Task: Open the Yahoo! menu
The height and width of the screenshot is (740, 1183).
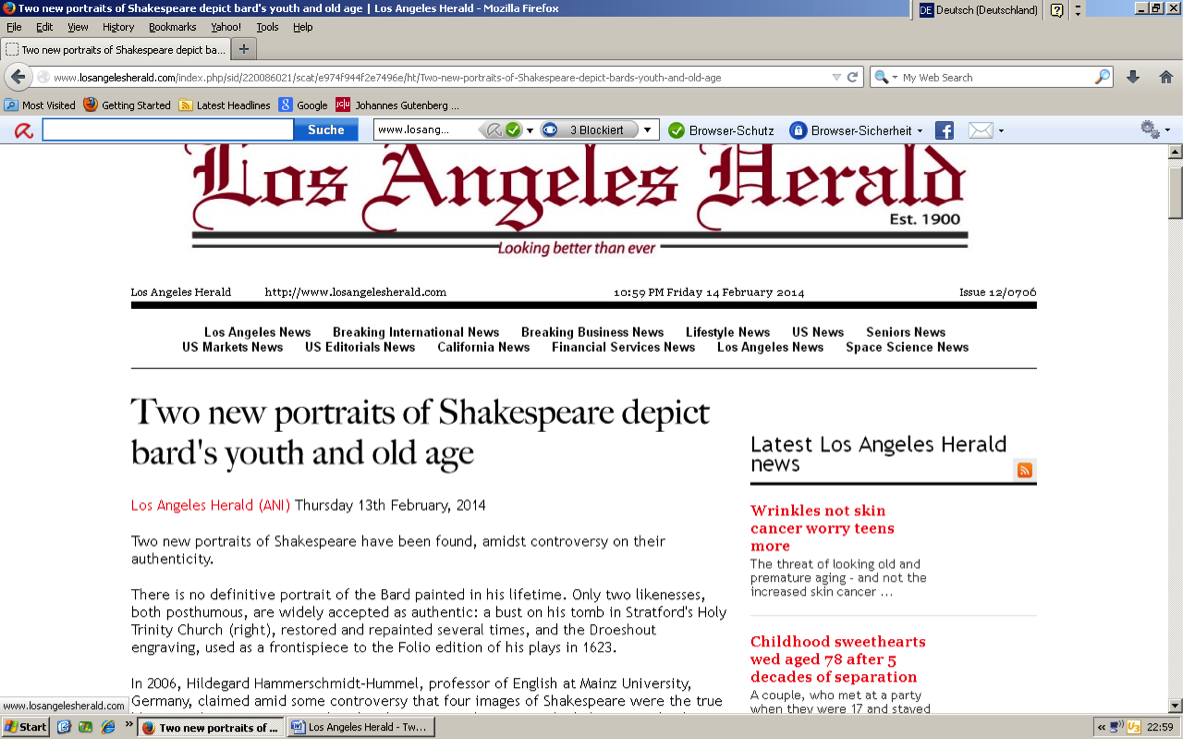Action: click(226, 27)
